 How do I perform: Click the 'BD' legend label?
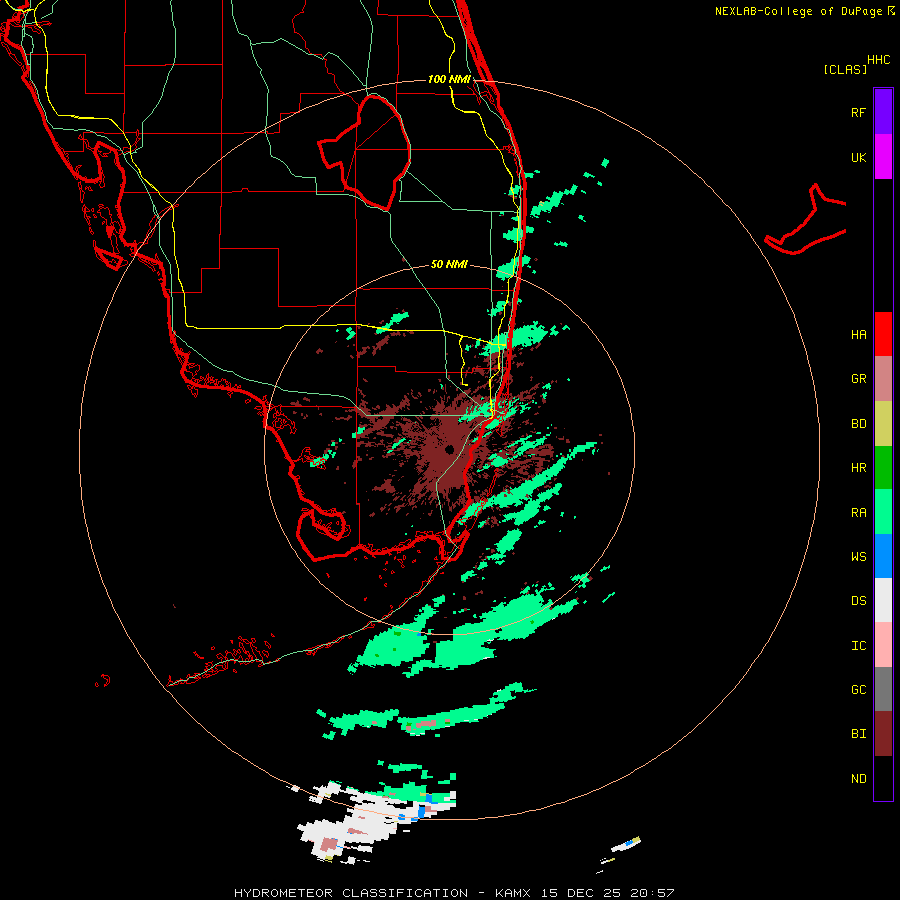point(858,424)
